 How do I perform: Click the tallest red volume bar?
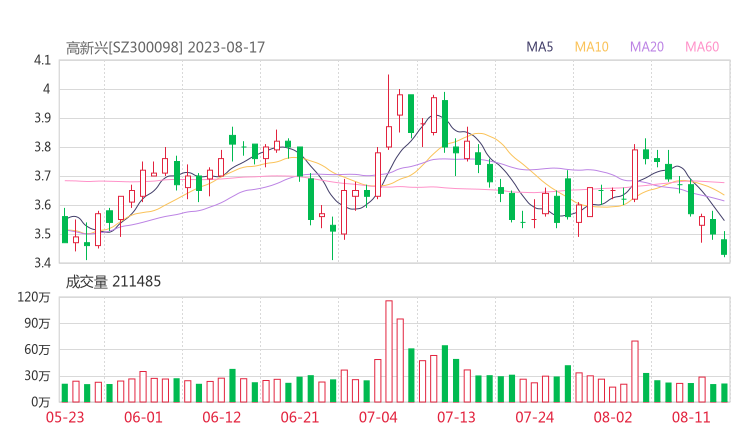389,350
